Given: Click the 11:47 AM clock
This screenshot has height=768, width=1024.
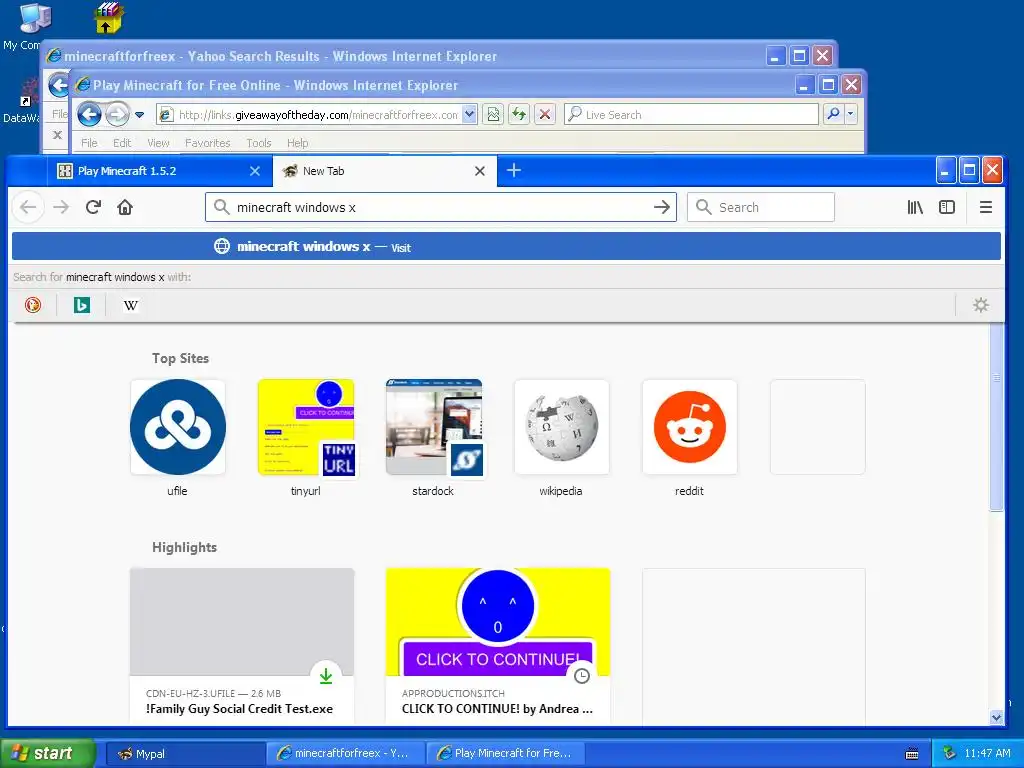Looking at the screenshot, I should (987, 754).
